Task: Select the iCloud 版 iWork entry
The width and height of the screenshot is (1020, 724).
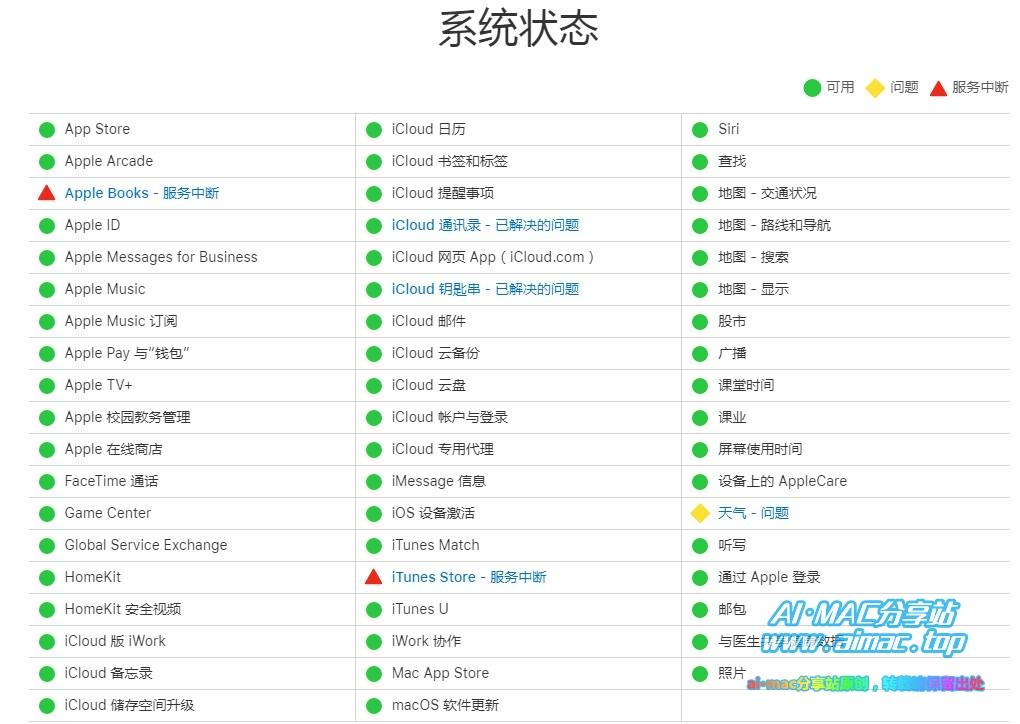Action: click(115, 641)
